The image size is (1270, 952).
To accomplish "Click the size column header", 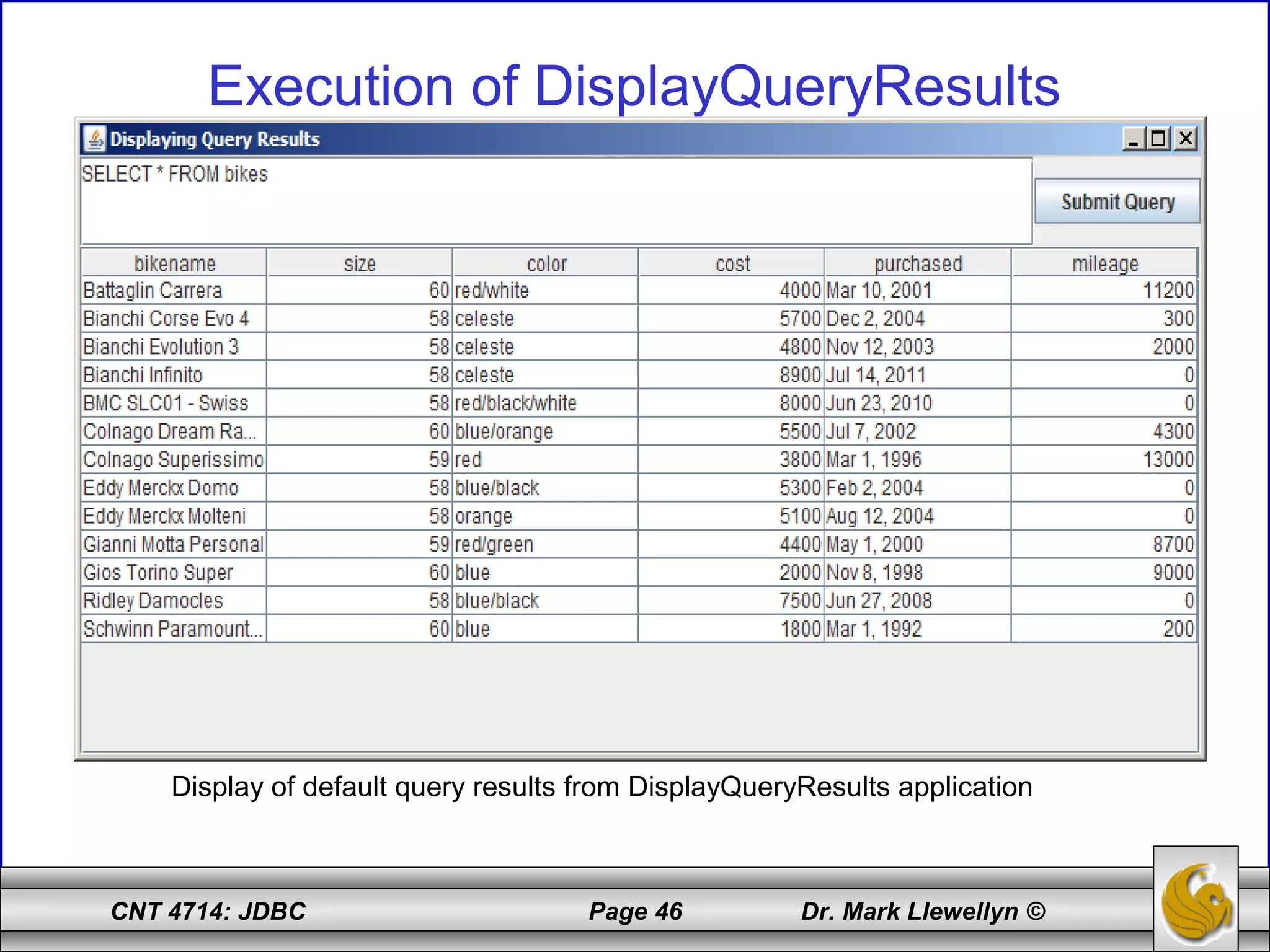I will 360,263.
